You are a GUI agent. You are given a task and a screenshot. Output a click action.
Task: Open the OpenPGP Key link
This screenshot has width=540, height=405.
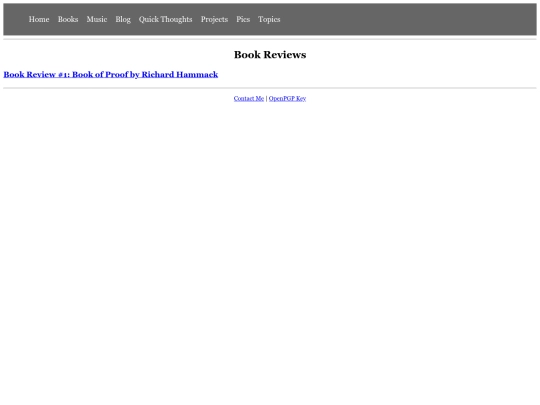click(287, 98)
